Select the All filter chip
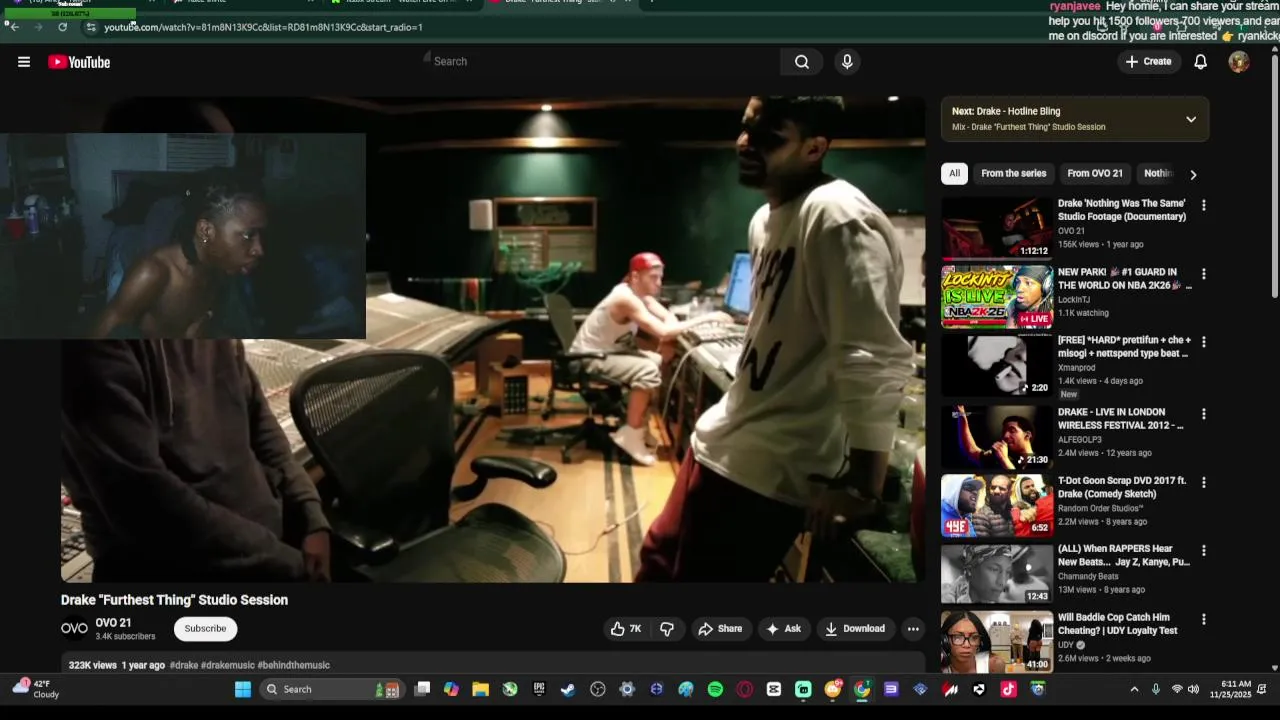This screenshot has height=720, width=1280. click(955, 174)
